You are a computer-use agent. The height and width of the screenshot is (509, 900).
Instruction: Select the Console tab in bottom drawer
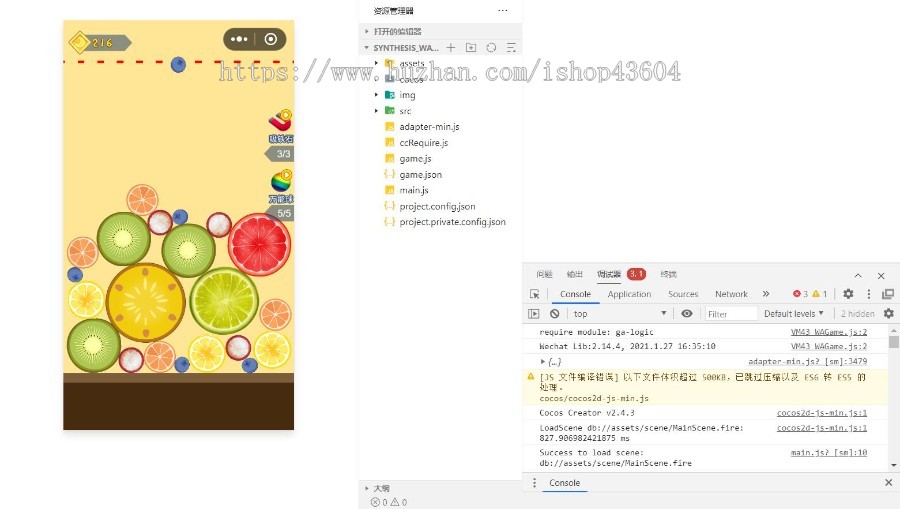[x=564, y=483]
